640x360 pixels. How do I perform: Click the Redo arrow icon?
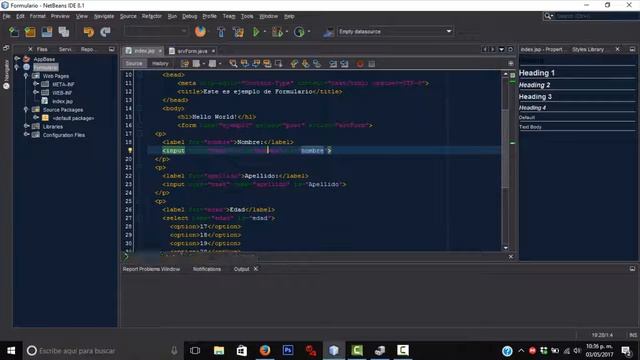105,31
